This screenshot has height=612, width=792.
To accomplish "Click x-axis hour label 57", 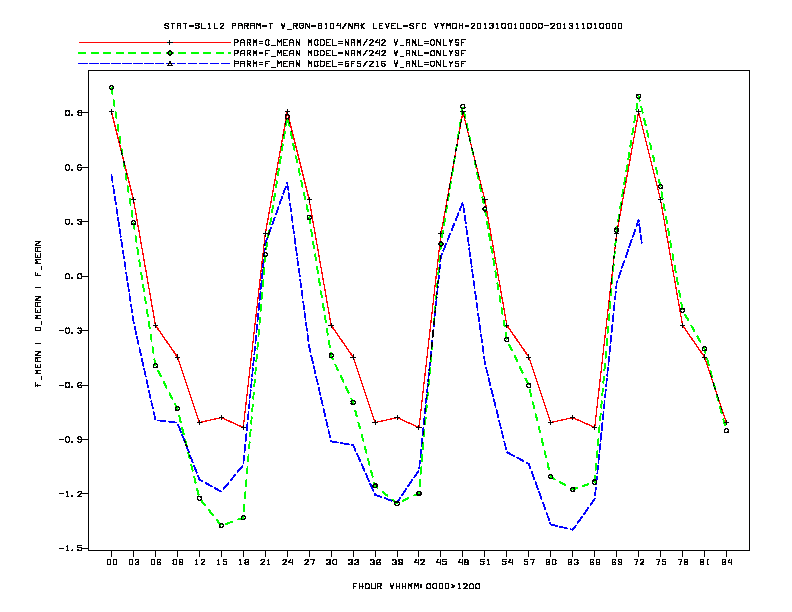I will 529,562.
